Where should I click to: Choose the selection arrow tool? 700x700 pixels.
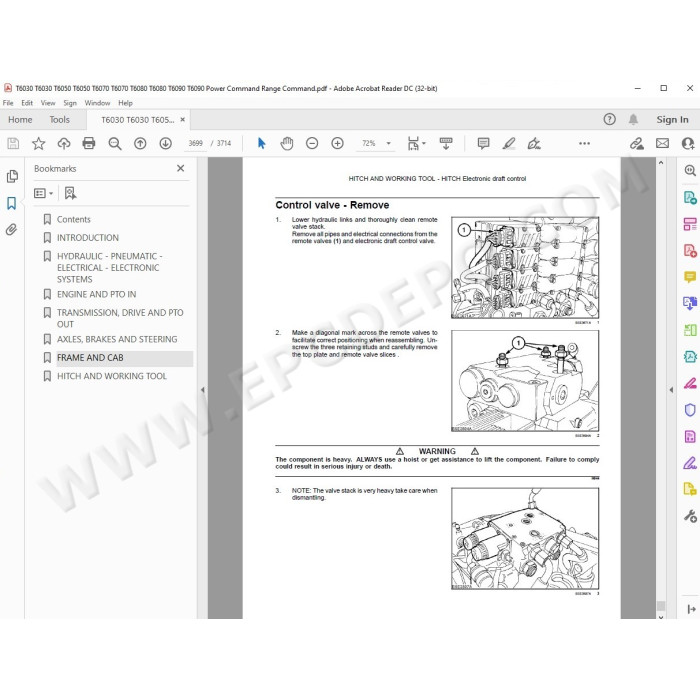[x=262, y=143]
